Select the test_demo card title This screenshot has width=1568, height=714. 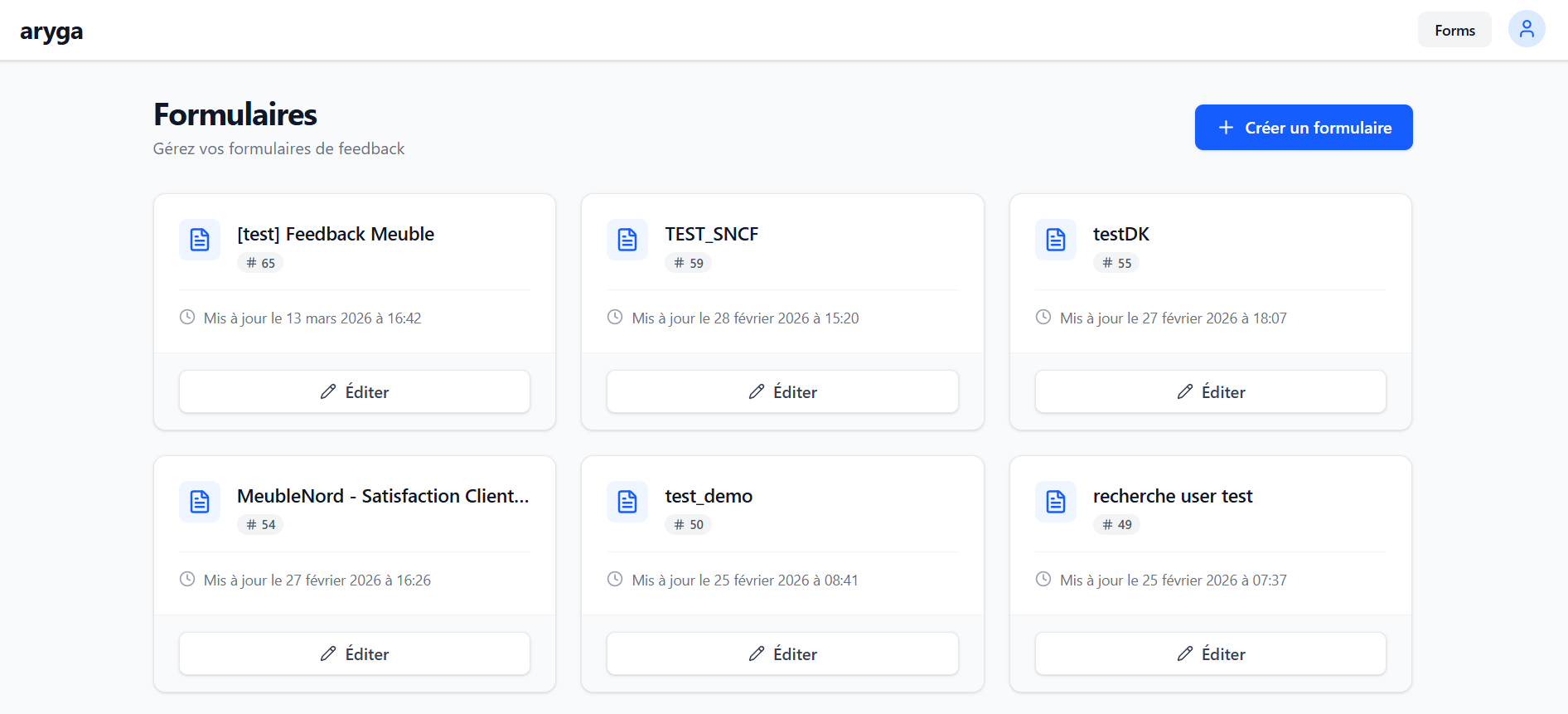[x=709, y=496]
